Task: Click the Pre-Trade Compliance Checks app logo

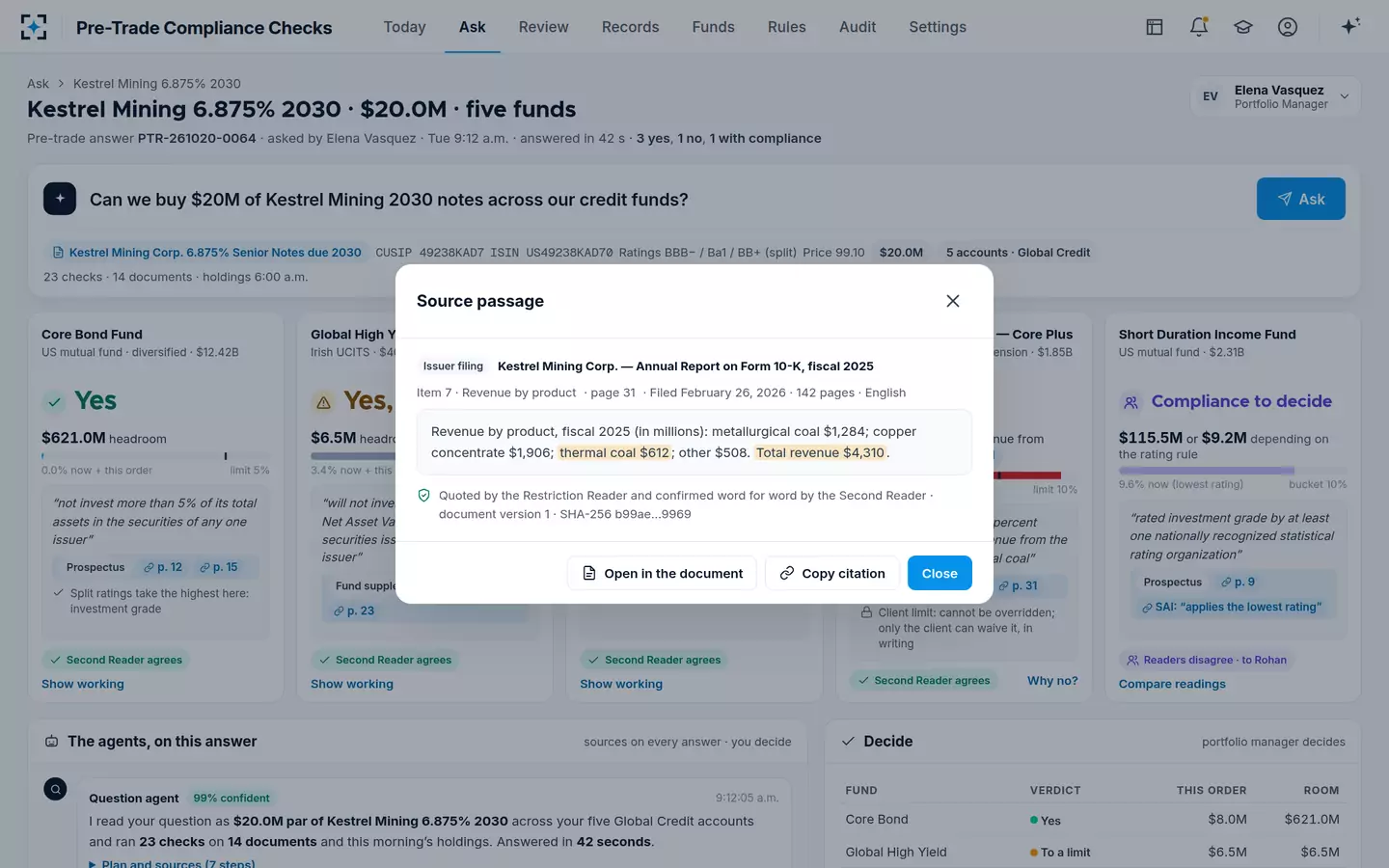Action: pos(34,27)
